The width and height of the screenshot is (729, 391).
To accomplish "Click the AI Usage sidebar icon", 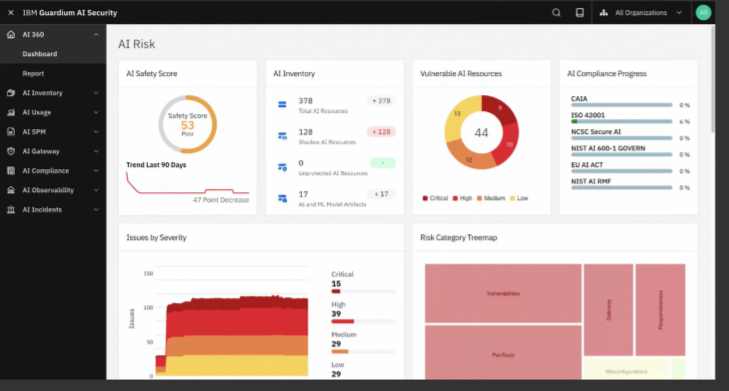I will pyautogui.click(x=11, y=112).
